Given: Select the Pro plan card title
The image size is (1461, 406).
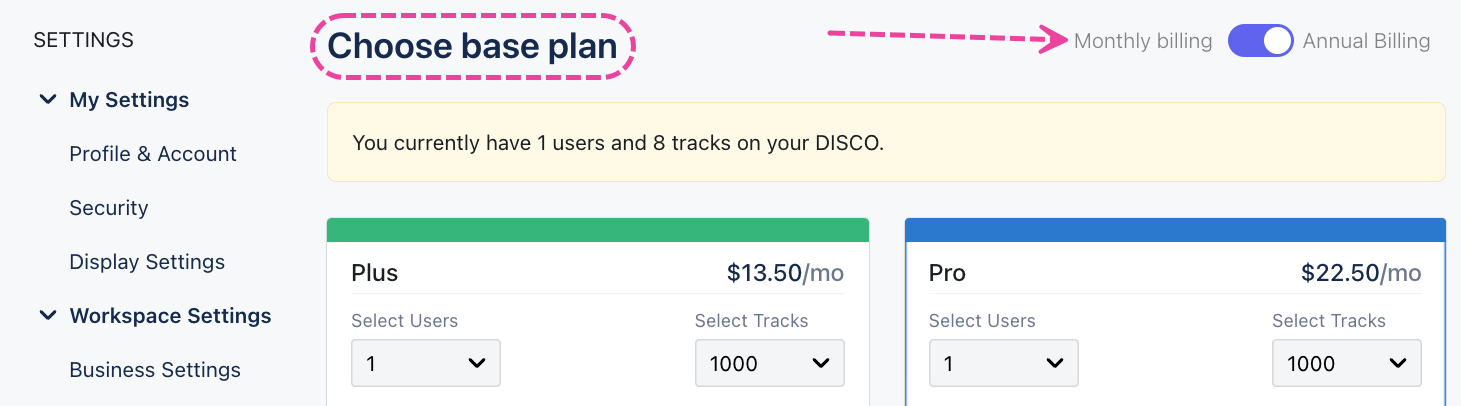Looking at the screenshot, I should [x=947, y=273].
